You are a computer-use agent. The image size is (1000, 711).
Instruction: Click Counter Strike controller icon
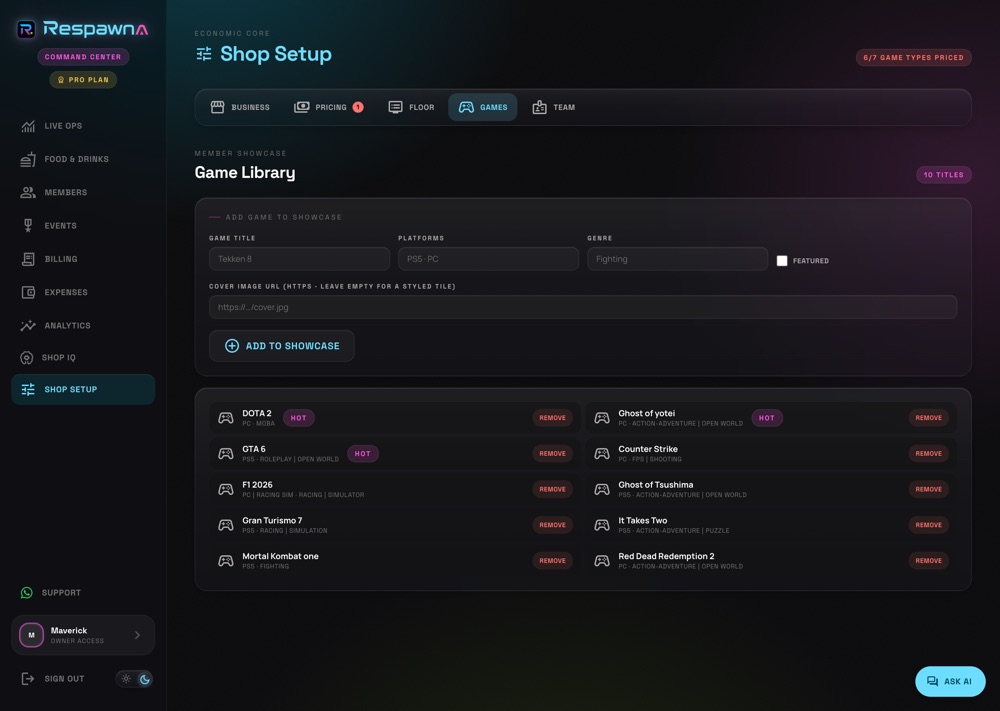(602, 454)
